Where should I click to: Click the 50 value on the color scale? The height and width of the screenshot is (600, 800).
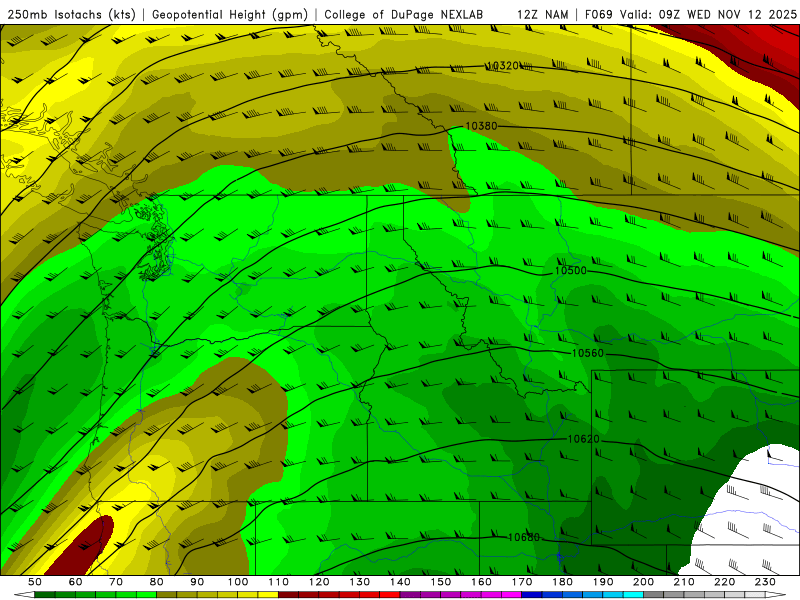pyautogui.click(x=35, y=582)
